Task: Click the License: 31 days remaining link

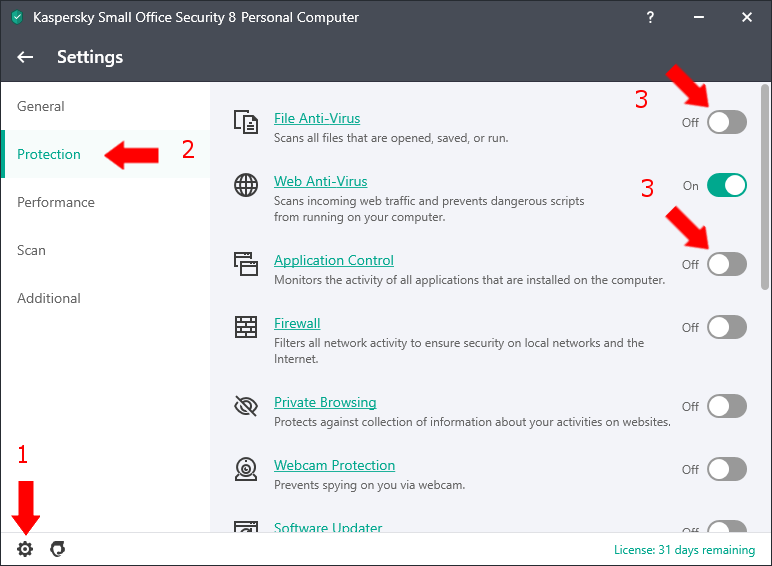Action: [684, 550]
